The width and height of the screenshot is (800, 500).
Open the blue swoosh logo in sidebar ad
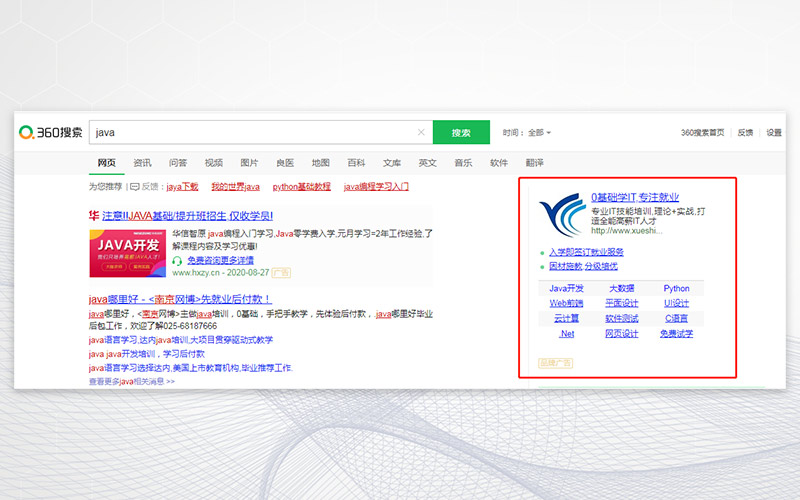tap(562, 215)
